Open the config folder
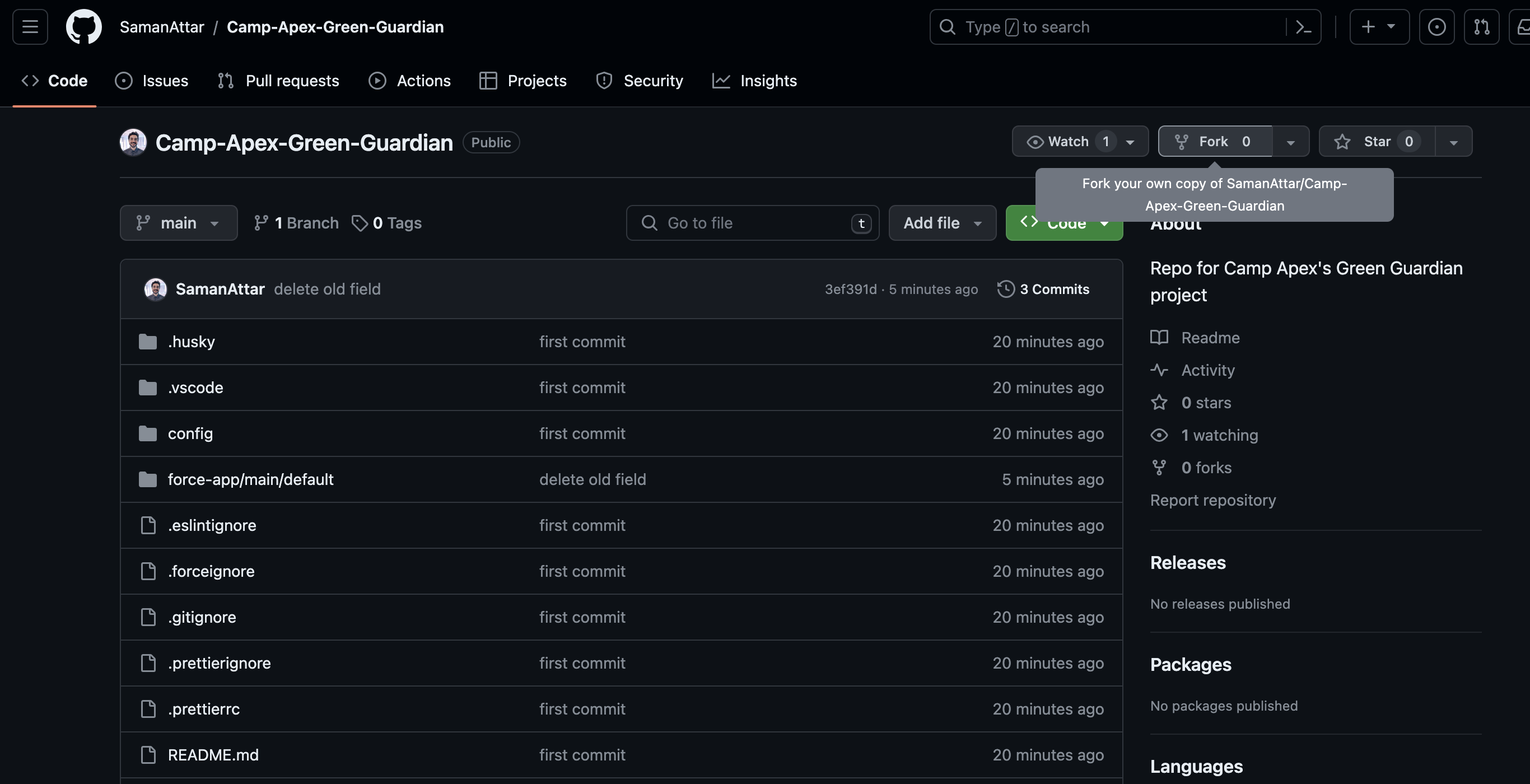This screenshot has height=784, width=1530. pos(190,433)
